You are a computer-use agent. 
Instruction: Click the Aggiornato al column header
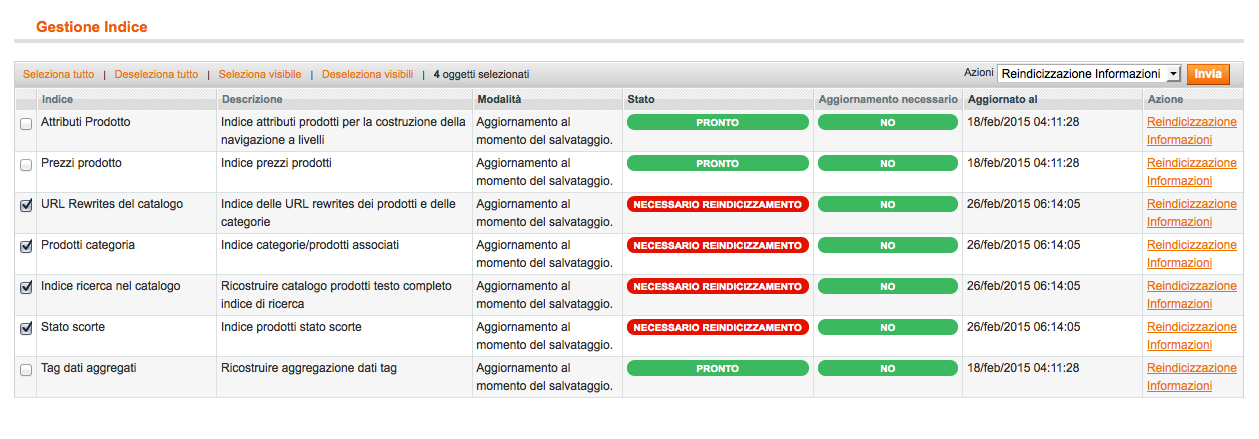tap(1003, 100)
